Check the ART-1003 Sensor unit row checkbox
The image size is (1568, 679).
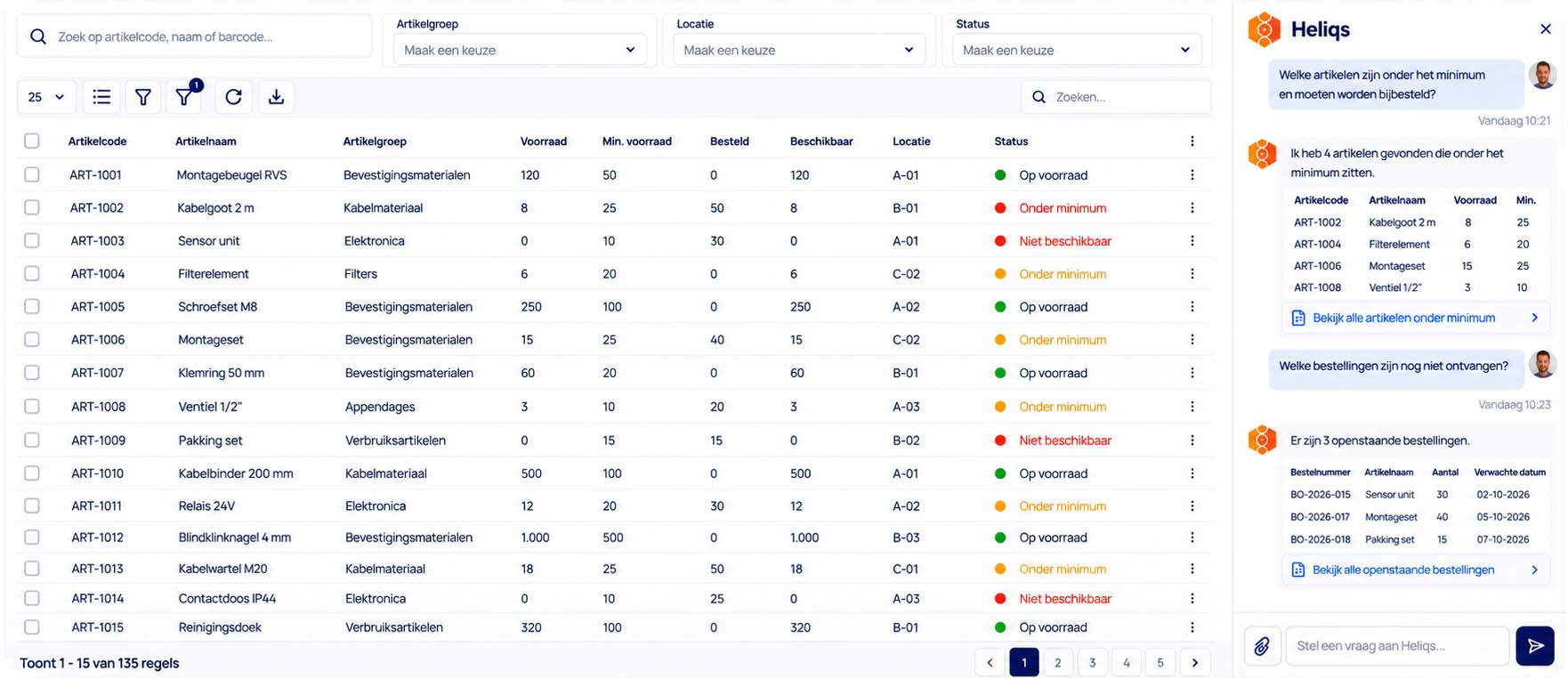32,240
